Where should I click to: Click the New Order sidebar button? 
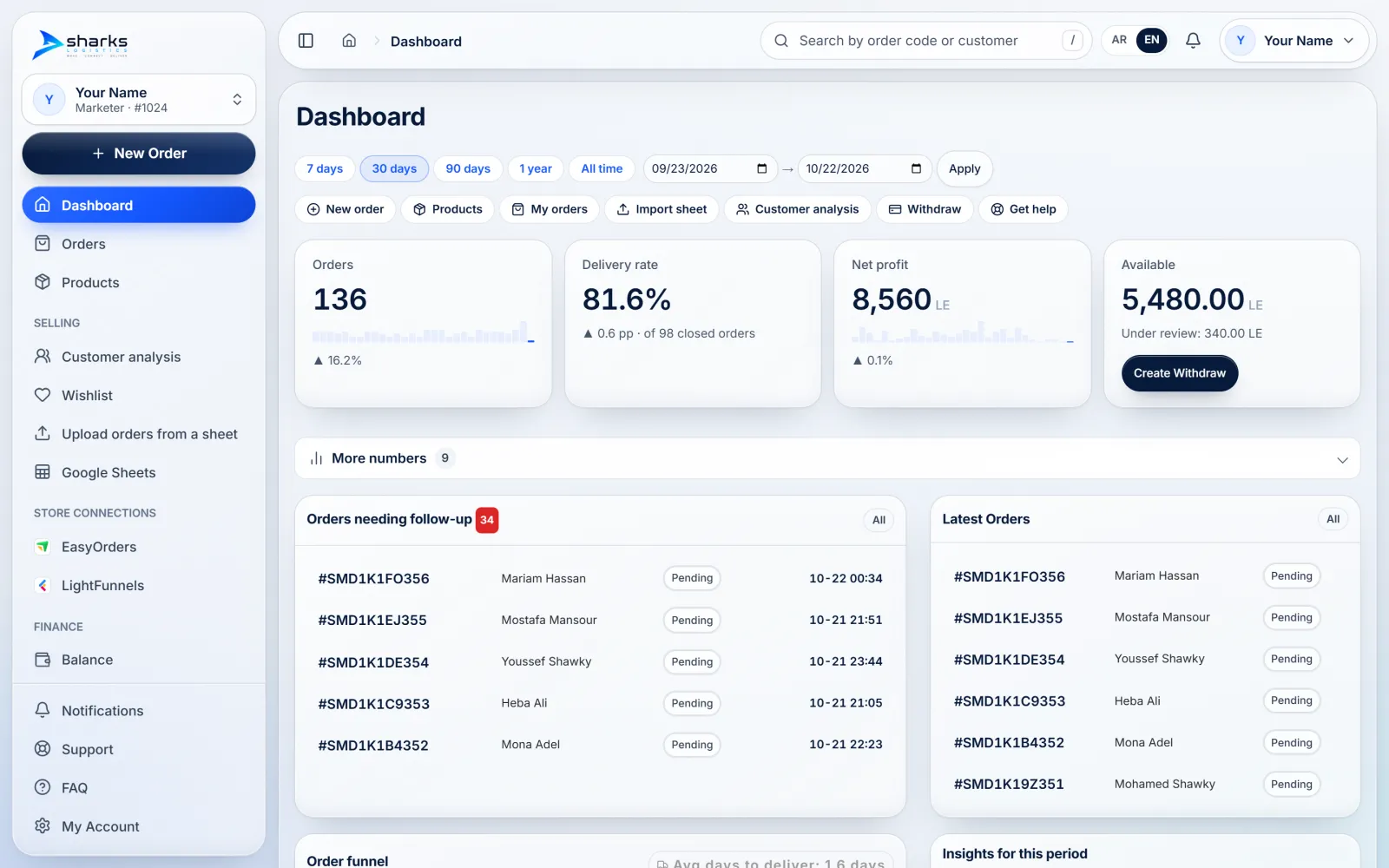click(x=139, y=154)
